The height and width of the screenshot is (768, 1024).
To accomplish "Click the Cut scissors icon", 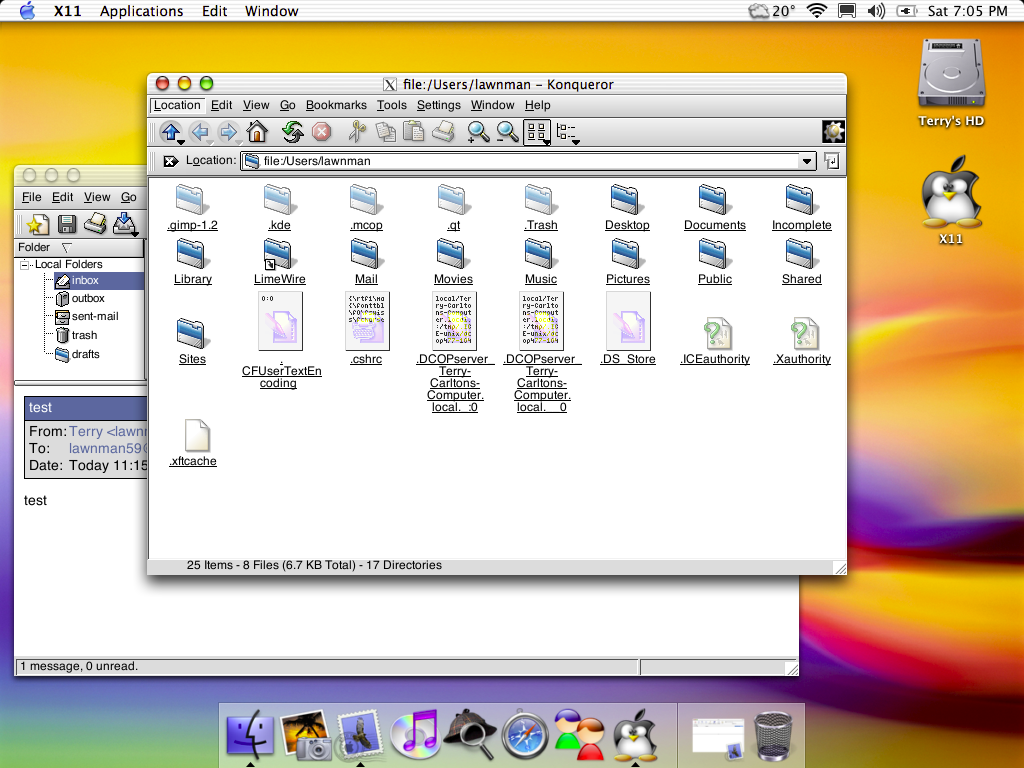I will point(357,132).
